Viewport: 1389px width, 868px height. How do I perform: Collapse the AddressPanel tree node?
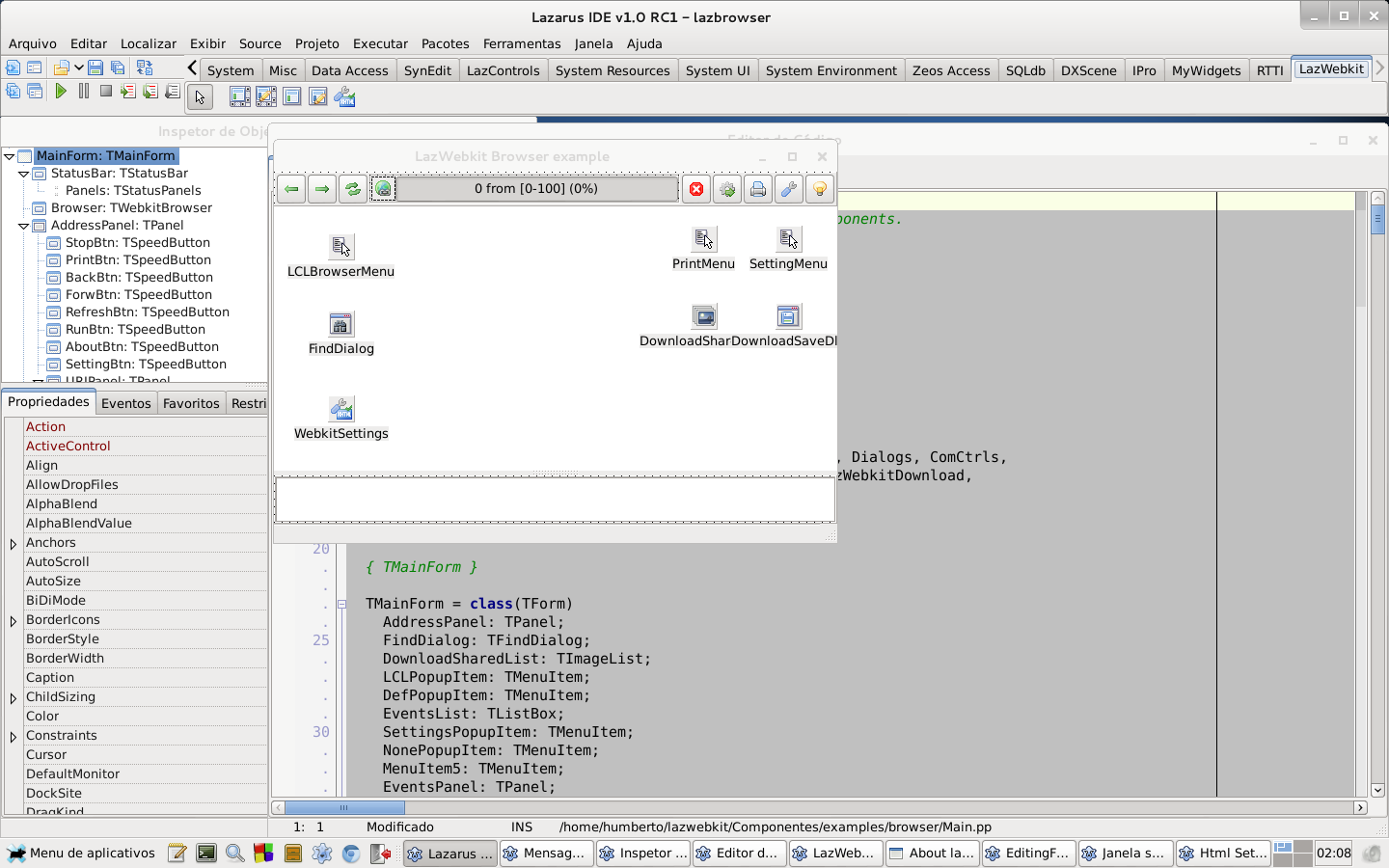tap(23, 225)
